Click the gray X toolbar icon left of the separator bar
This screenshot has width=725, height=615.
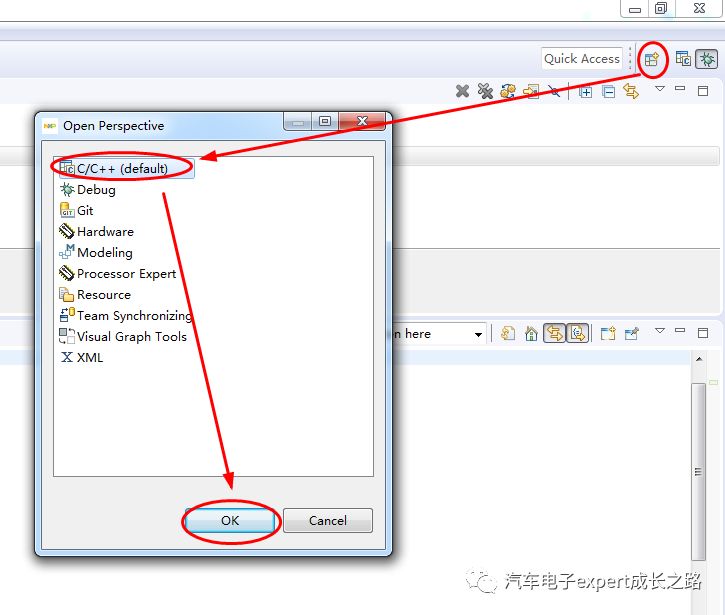coord(554,91)
